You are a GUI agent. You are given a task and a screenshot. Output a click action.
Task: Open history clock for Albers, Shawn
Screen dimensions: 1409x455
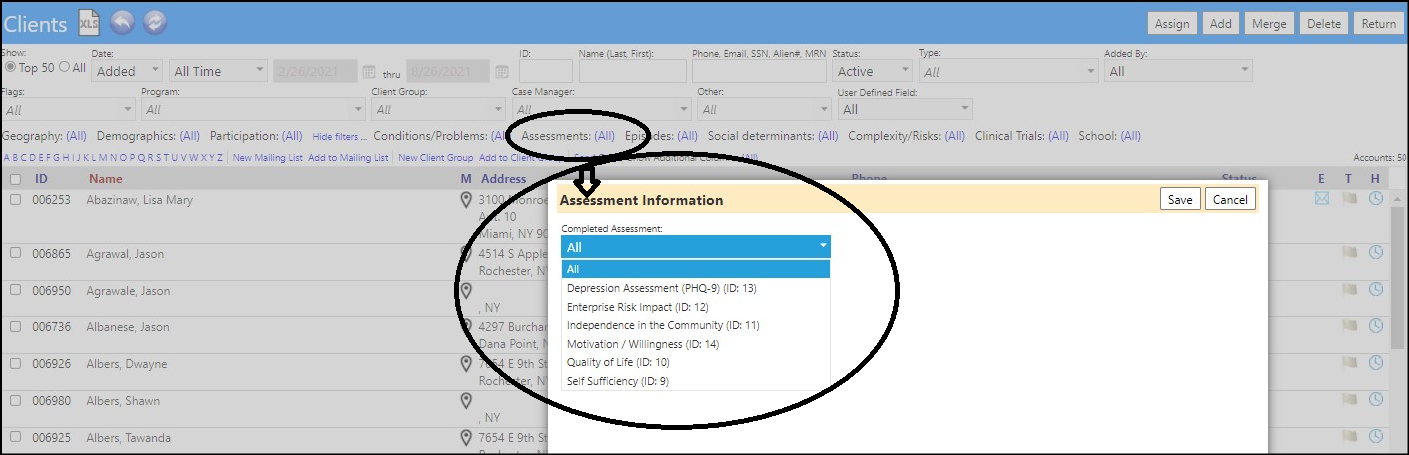[x=1375, y=399]
